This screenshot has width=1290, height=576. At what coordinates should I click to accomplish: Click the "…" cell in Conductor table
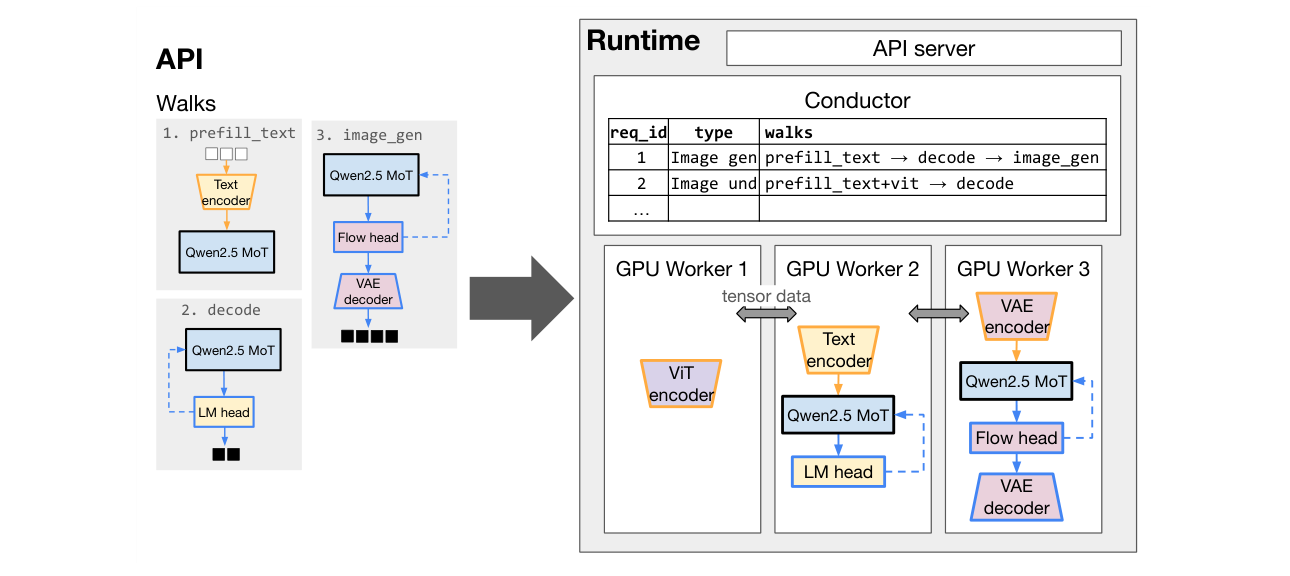pos(637,208)
